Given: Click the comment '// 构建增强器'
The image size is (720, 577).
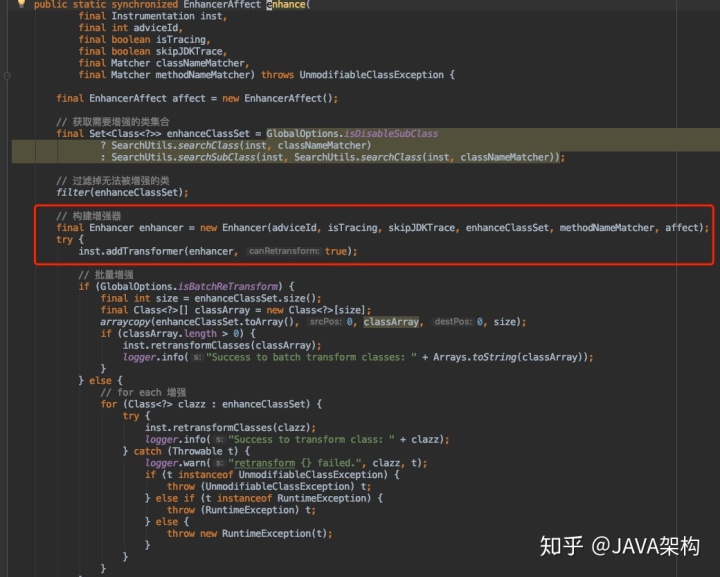Looking at the screenshot, I should [x=89, y=216].
